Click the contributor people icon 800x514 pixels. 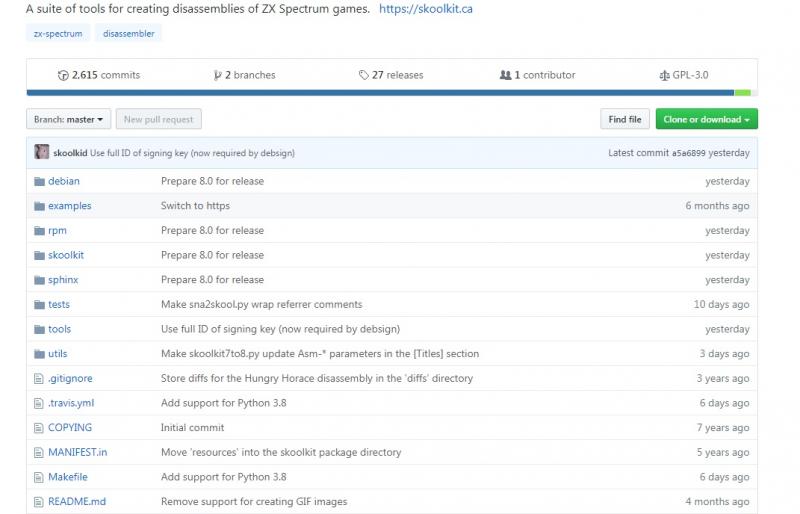coord(505,75)
